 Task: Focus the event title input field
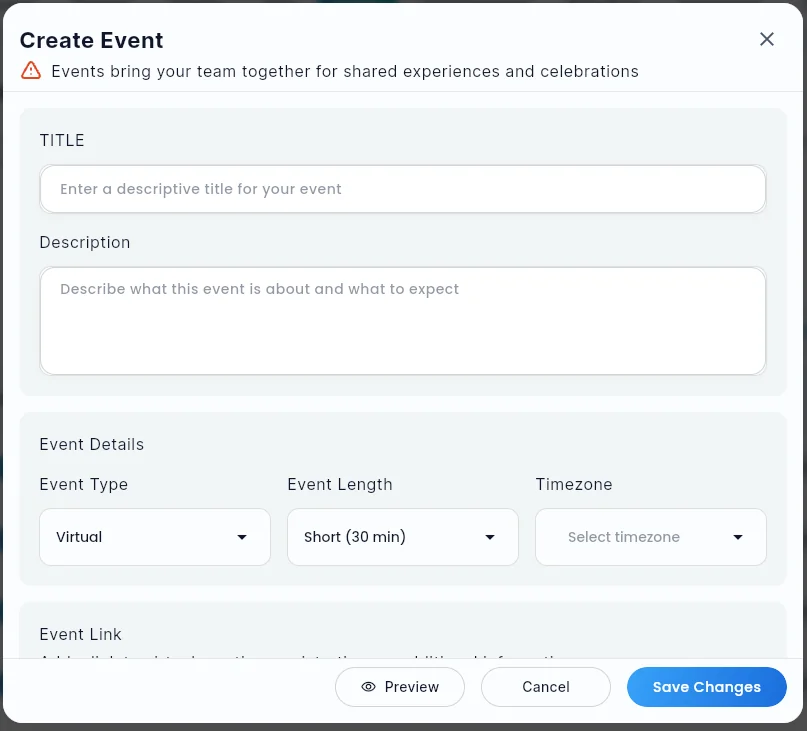tap(402, 189)
